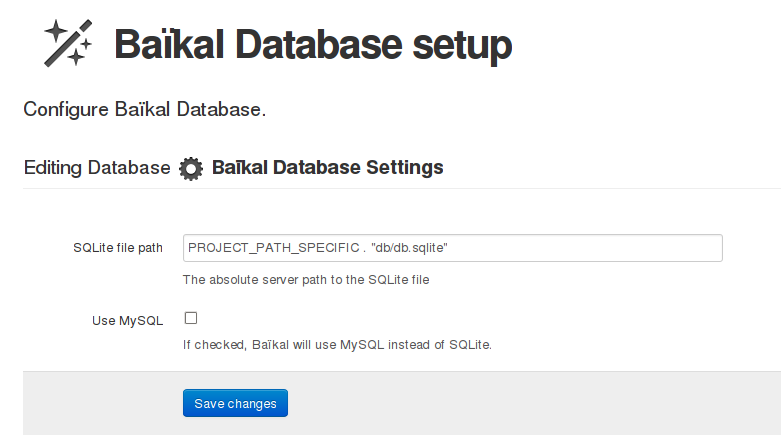Image resolution: width=781 pixels, height=448 pixels.
Task: Enable the Use MySQL checkbox
Action: pos(191,318)
